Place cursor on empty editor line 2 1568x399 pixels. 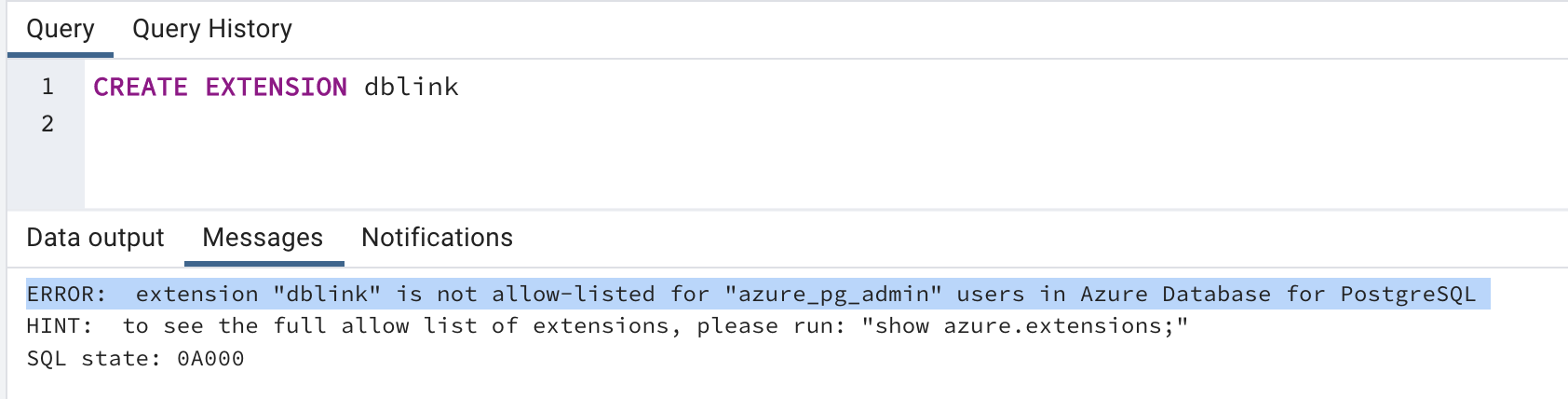click(x=372, y=124)
